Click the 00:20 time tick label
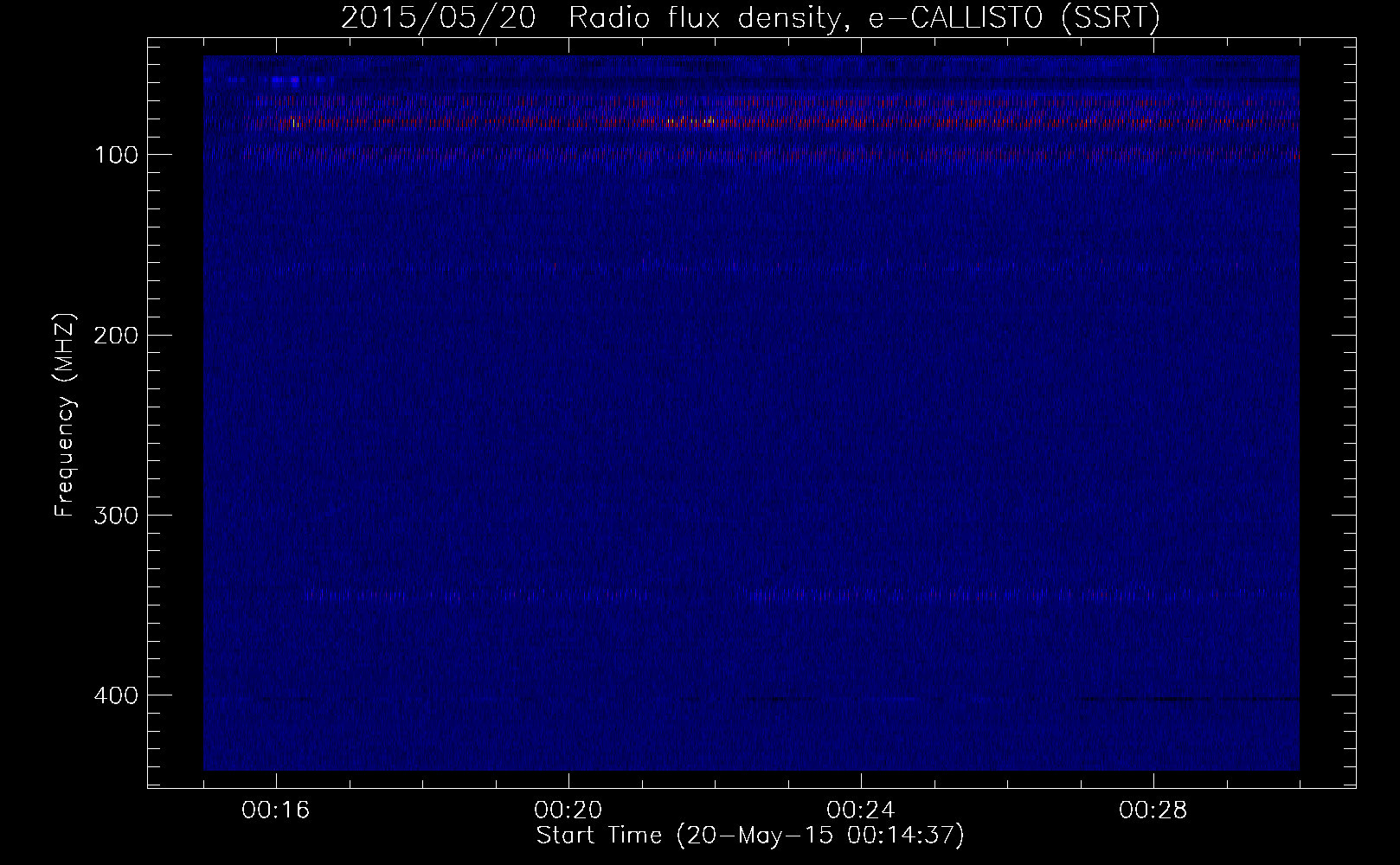Viewport: 1400px width, 865px height. coord(568,811)
